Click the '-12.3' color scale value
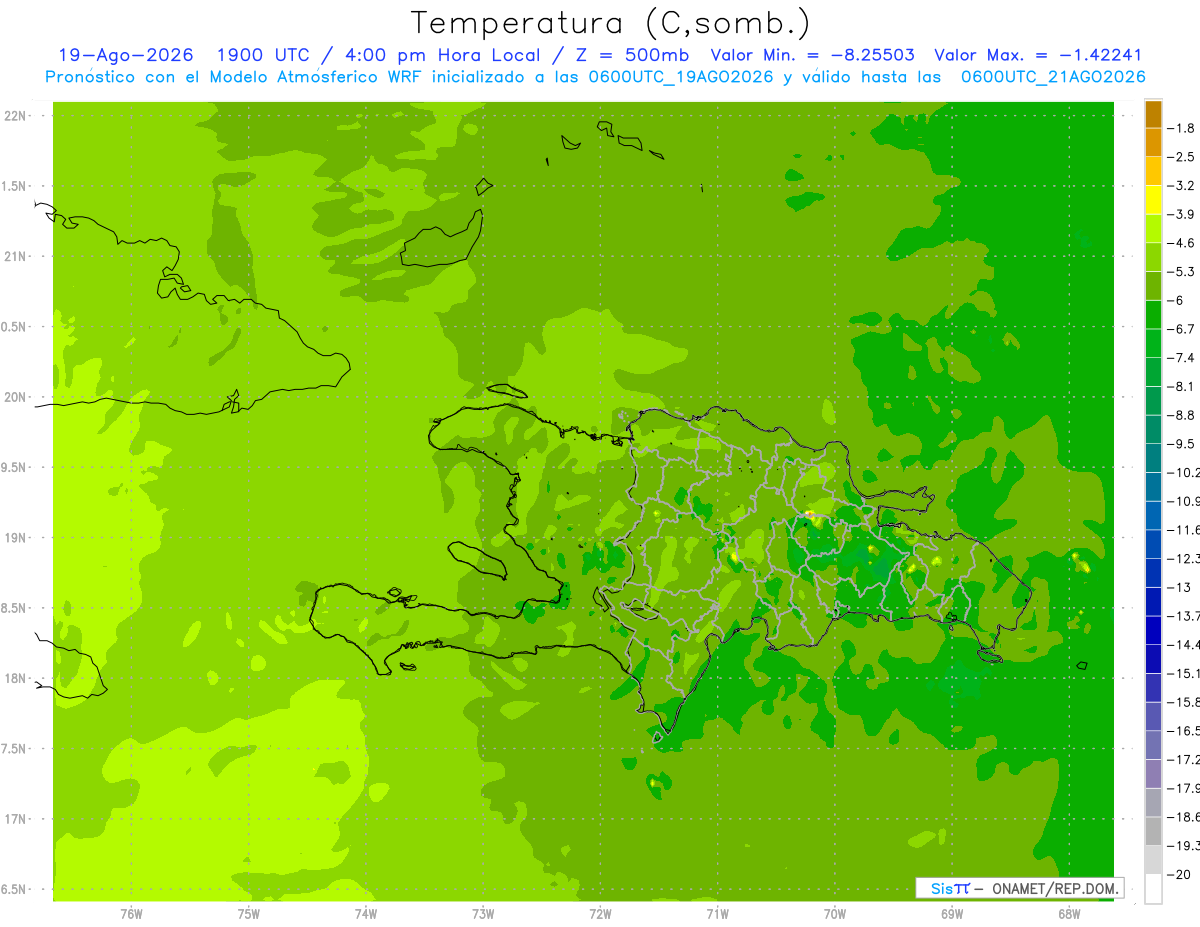Image resolution: width=1200 pixels, height=927 pixels. (x=1183, y=558)
